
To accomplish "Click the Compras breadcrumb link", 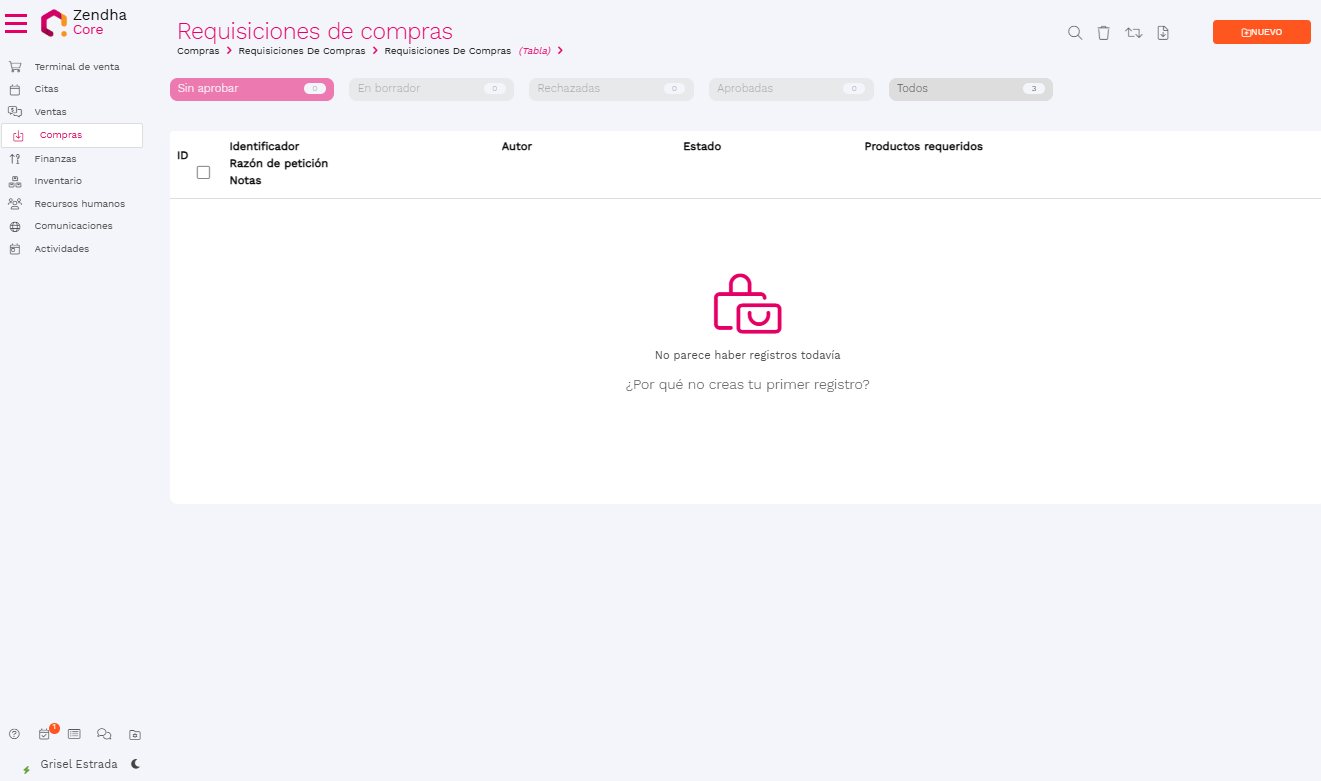I will [x=198, y=51].
